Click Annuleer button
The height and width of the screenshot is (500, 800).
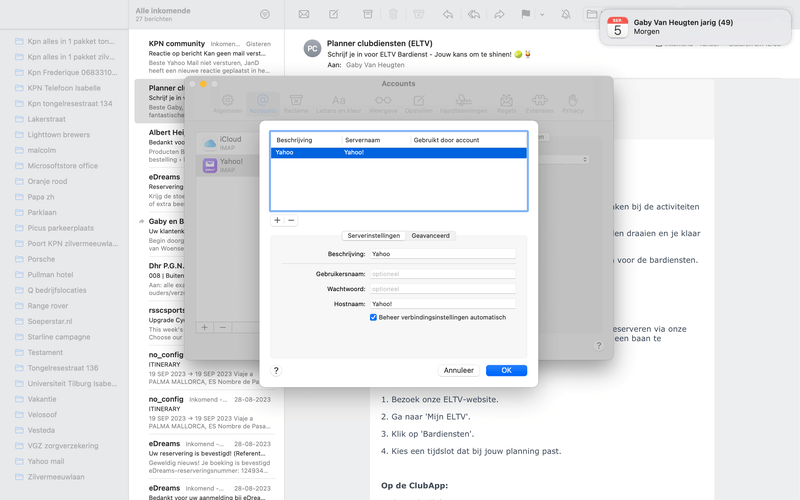459,370
